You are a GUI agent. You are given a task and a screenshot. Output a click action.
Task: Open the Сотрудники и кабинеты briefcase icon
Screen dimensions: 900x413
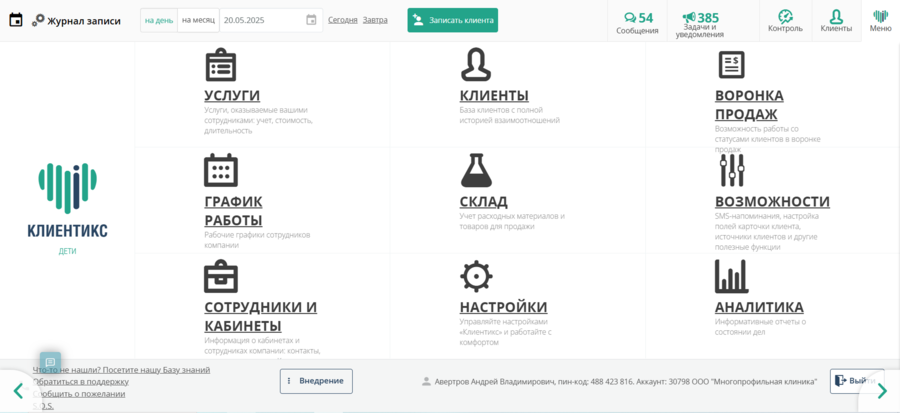click(220, 276)
